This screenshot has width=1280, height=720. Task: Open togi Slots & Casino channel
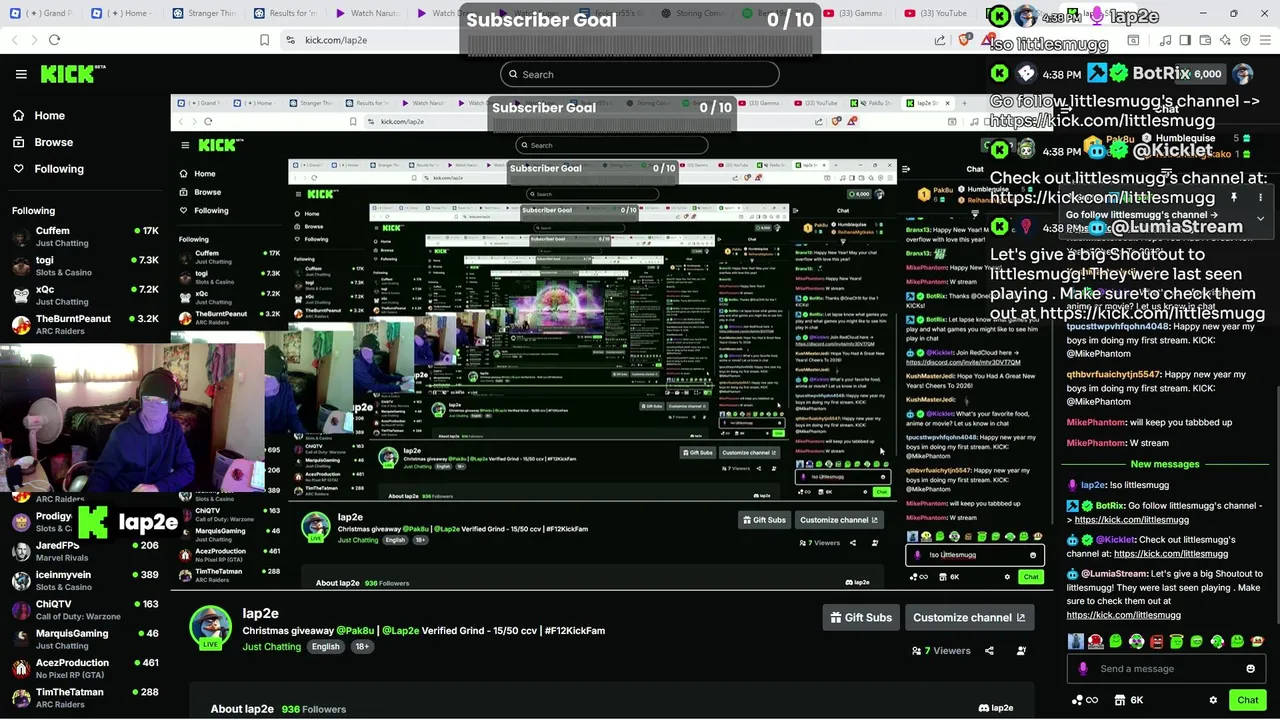pos(85,265)
